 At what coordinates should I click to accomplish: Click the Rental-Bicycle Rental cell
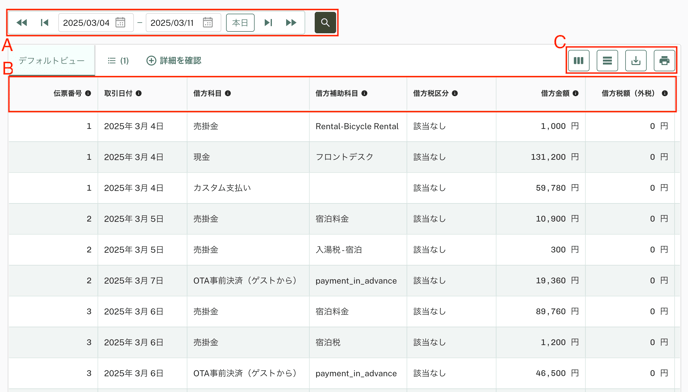pos(357,126)
